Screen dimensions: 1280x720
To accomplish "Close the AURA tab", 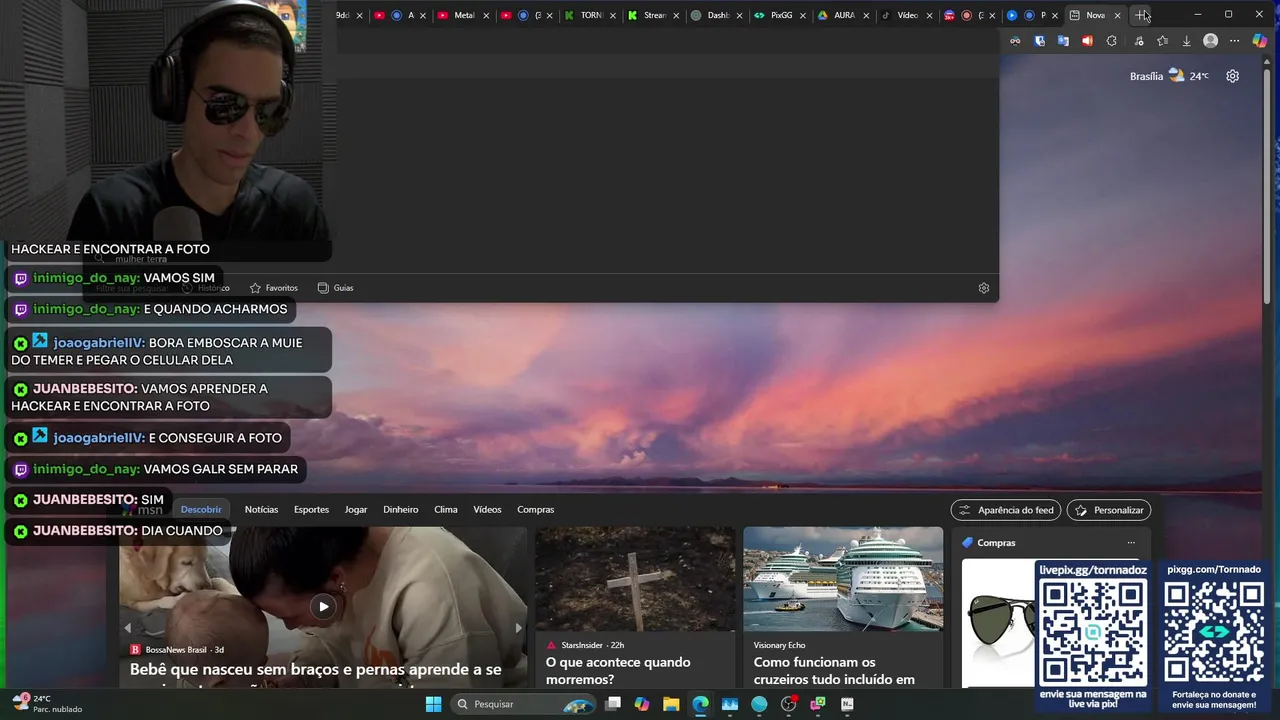I will 865,15.
